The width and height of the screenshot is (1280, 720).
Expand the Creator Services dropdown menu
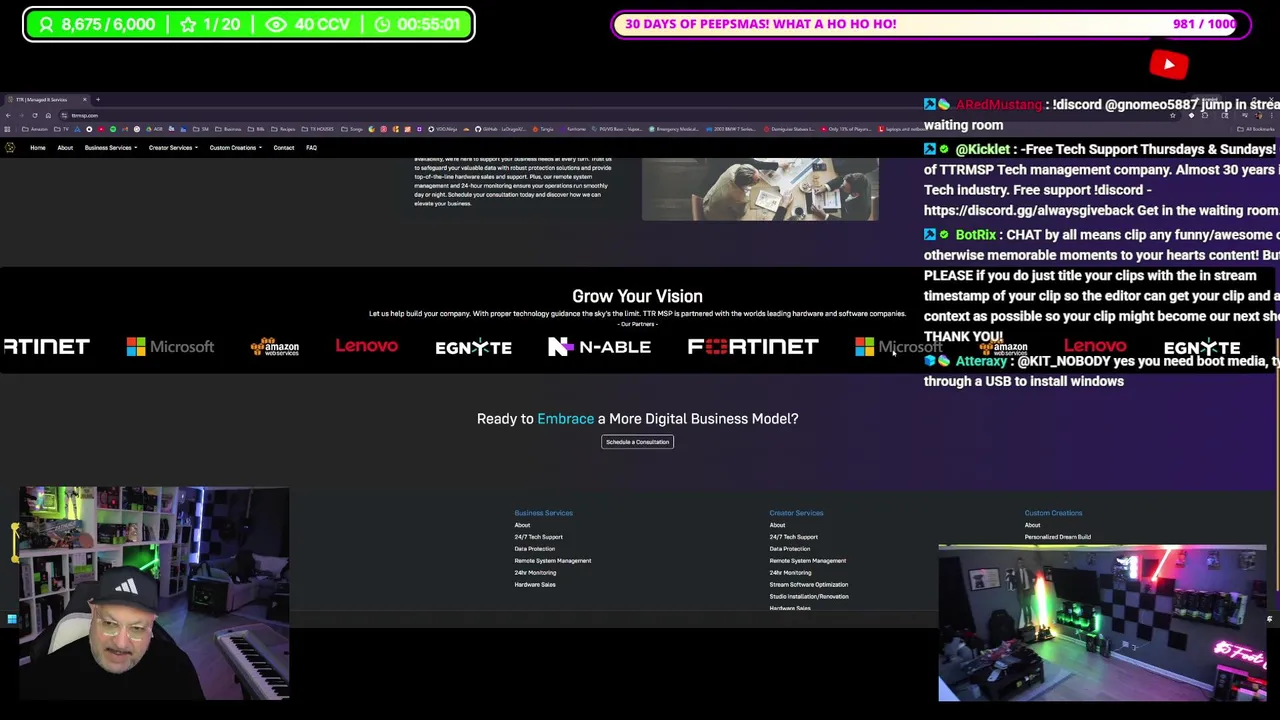[173, 148]
